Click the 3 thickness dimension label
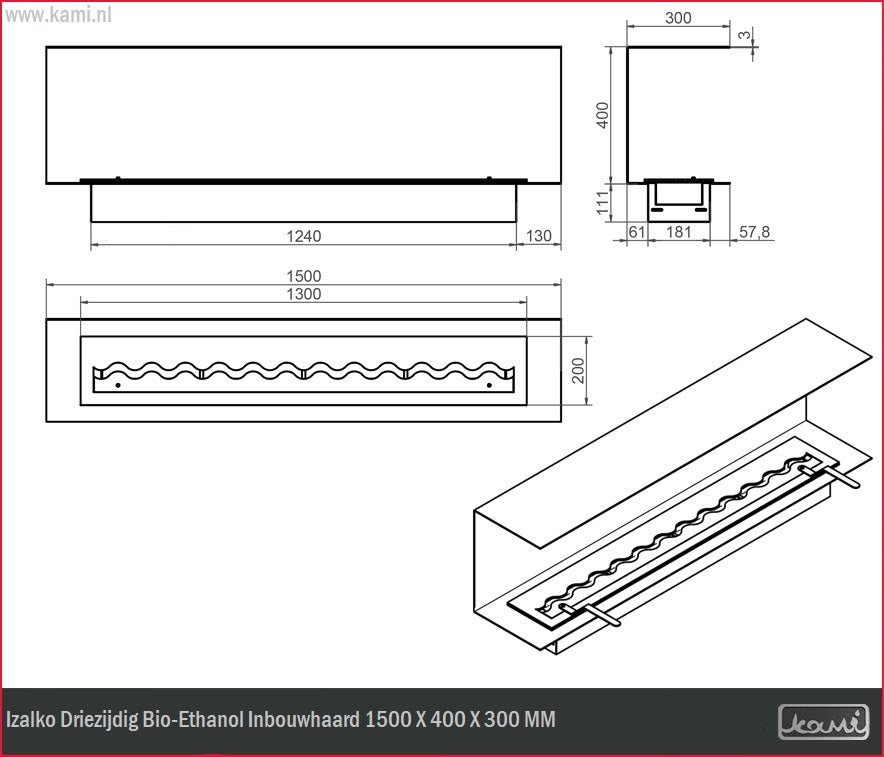Viewport: 884px width, 757px height. pos(744,35)
